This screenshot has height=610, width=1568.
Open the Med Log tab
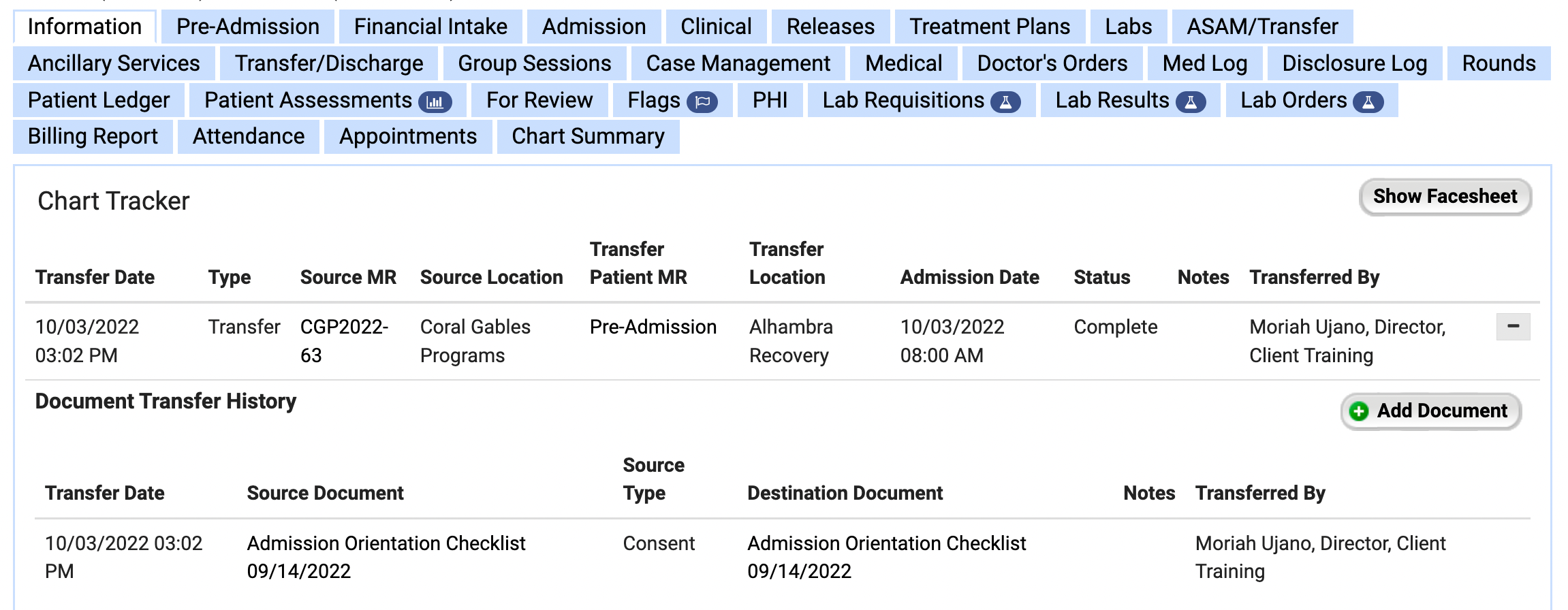coord(1204,63)
